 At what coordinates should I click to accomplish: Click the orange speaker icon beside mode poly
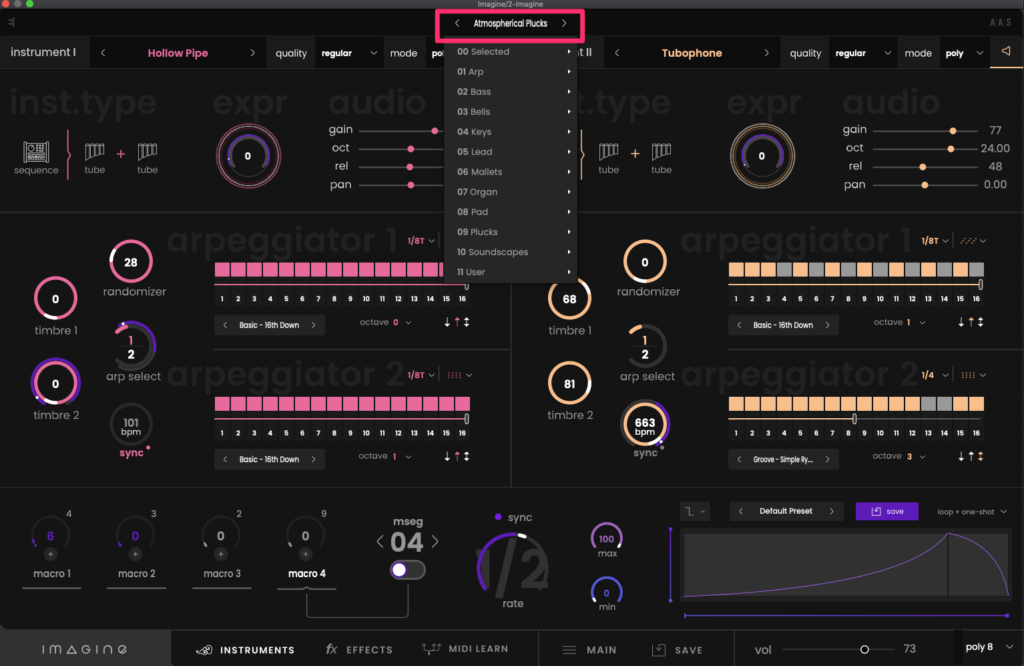point(1006,52)
